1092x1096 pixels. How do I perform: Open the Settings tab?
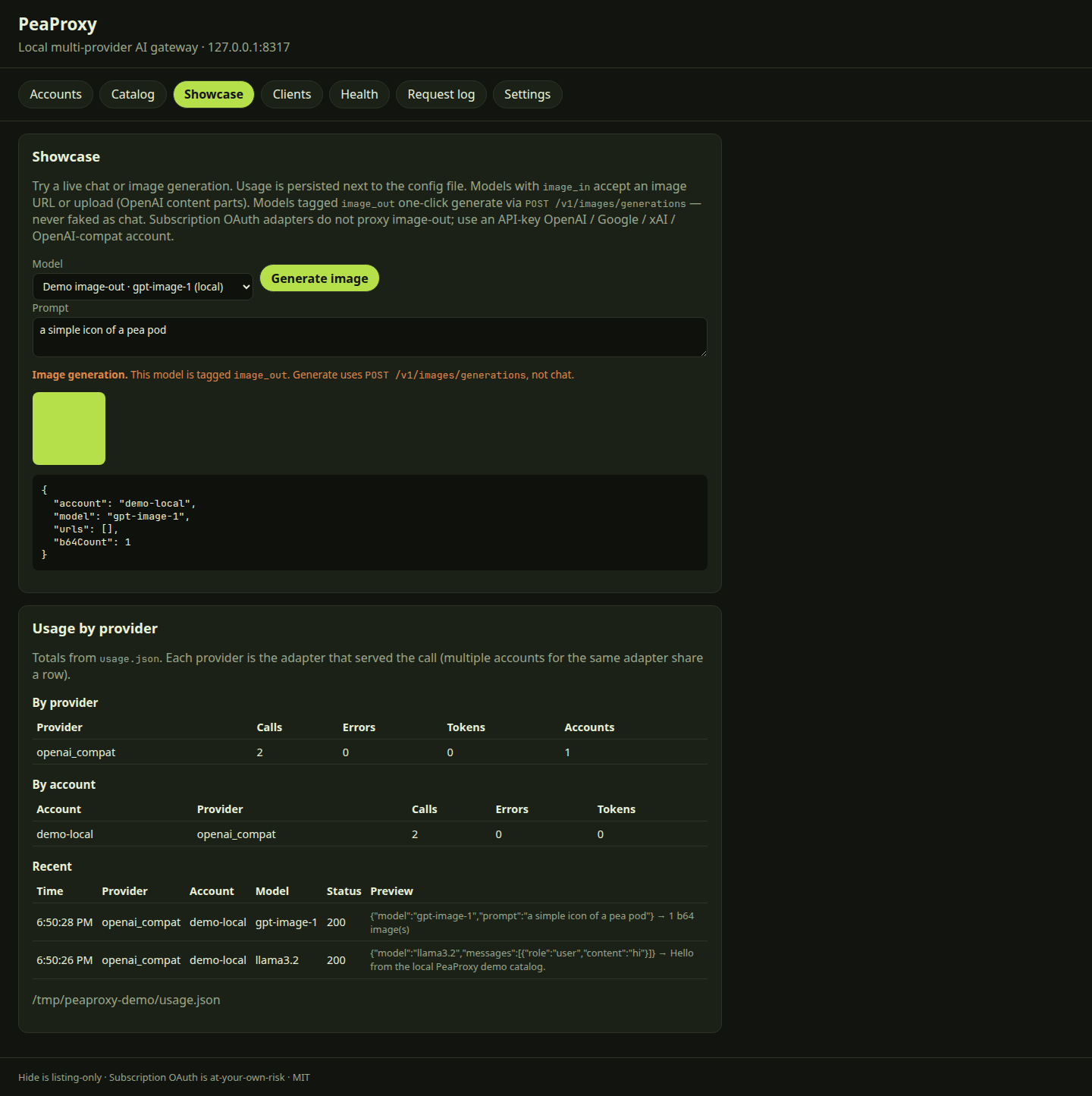528,94
